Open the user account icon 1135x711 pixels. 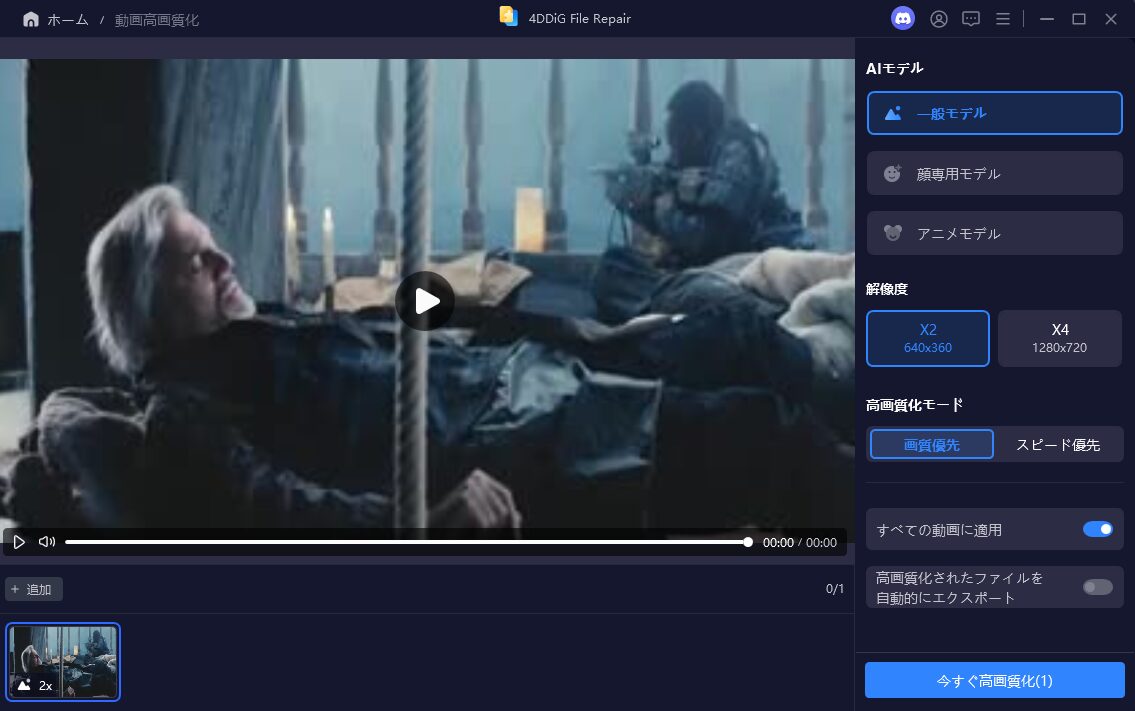939,20
